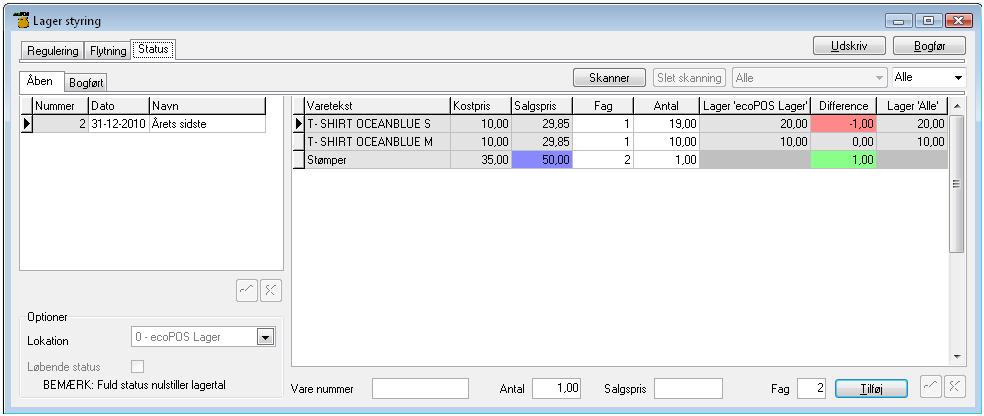Click the Vare nummer input field
984x416 pixels.
[420, 387]
